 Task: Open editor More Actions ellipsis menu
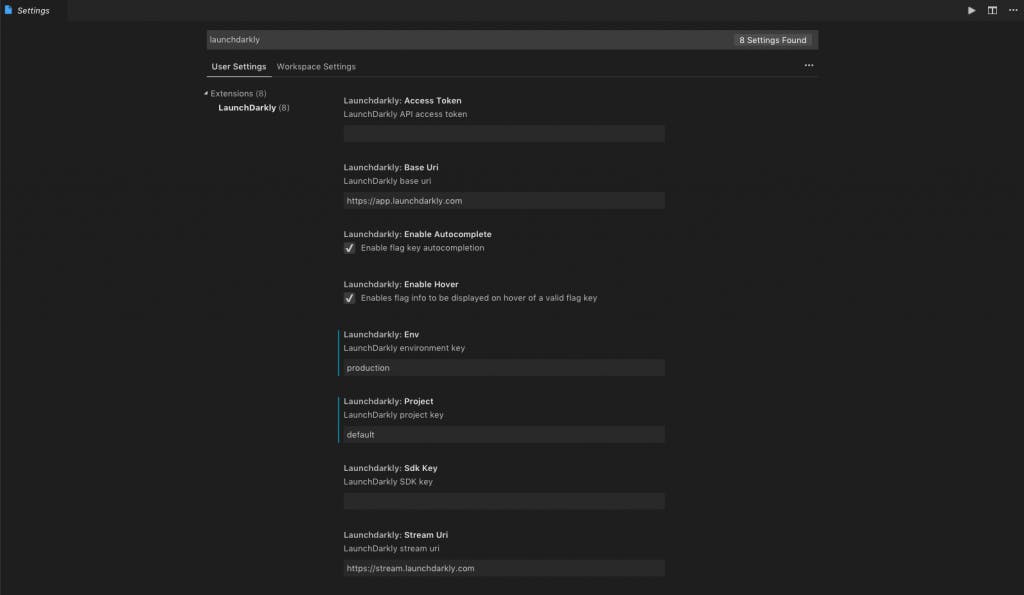point(1013,10)
